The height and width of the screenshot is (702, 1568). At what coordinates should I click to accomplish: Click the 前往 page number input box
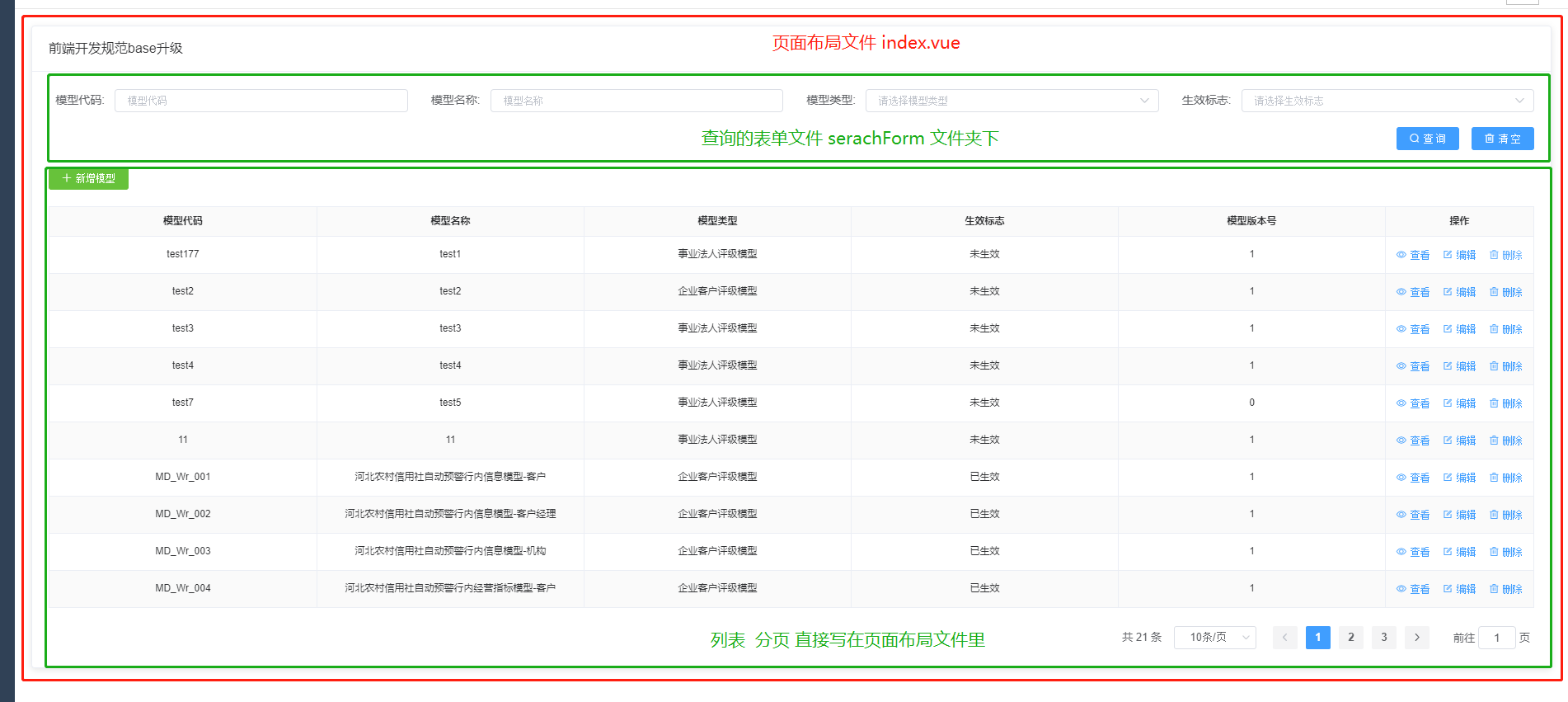tap(1496, 638)
